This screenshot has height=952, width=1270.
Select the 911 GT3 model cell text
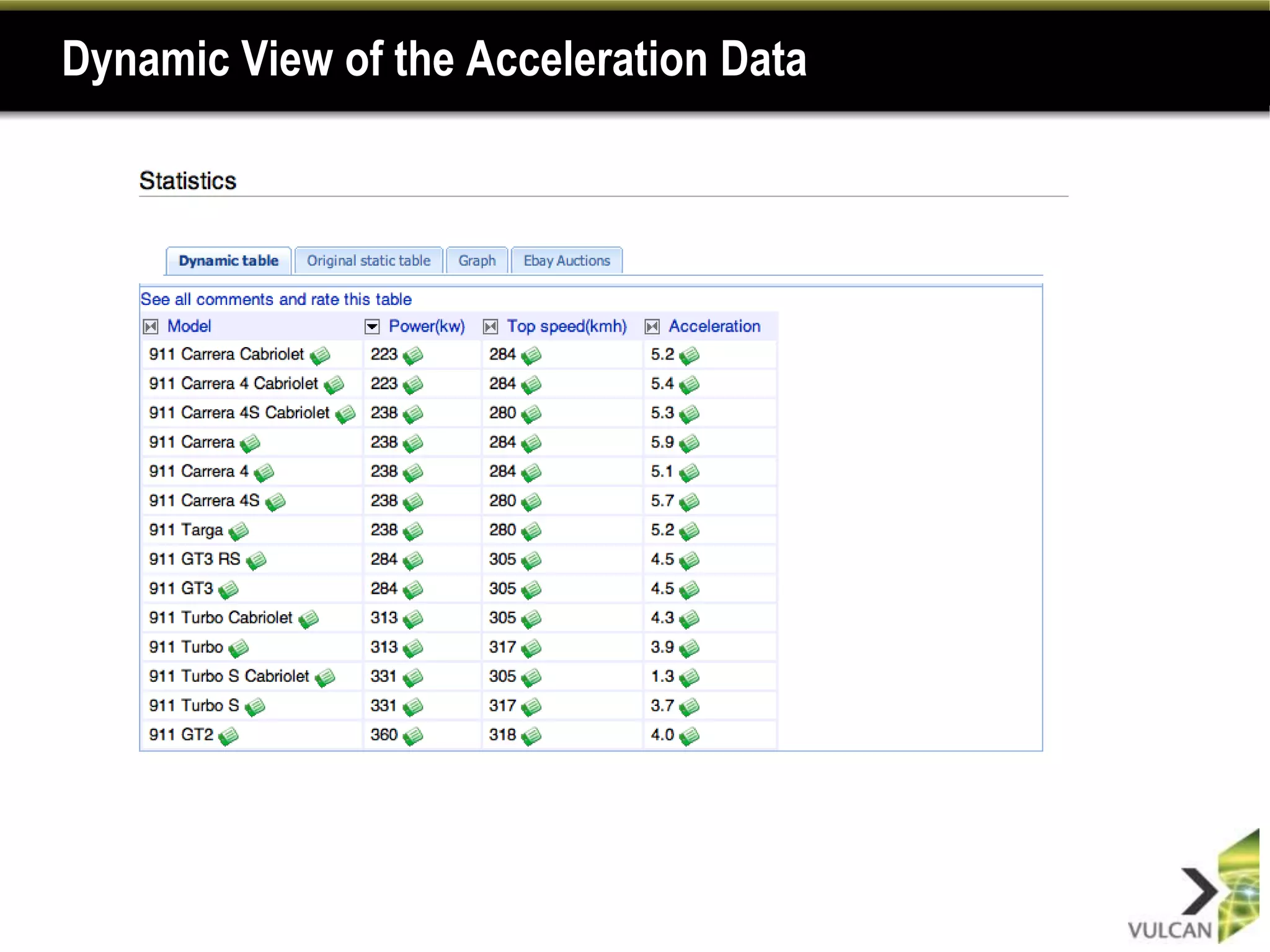coord(181,588)
